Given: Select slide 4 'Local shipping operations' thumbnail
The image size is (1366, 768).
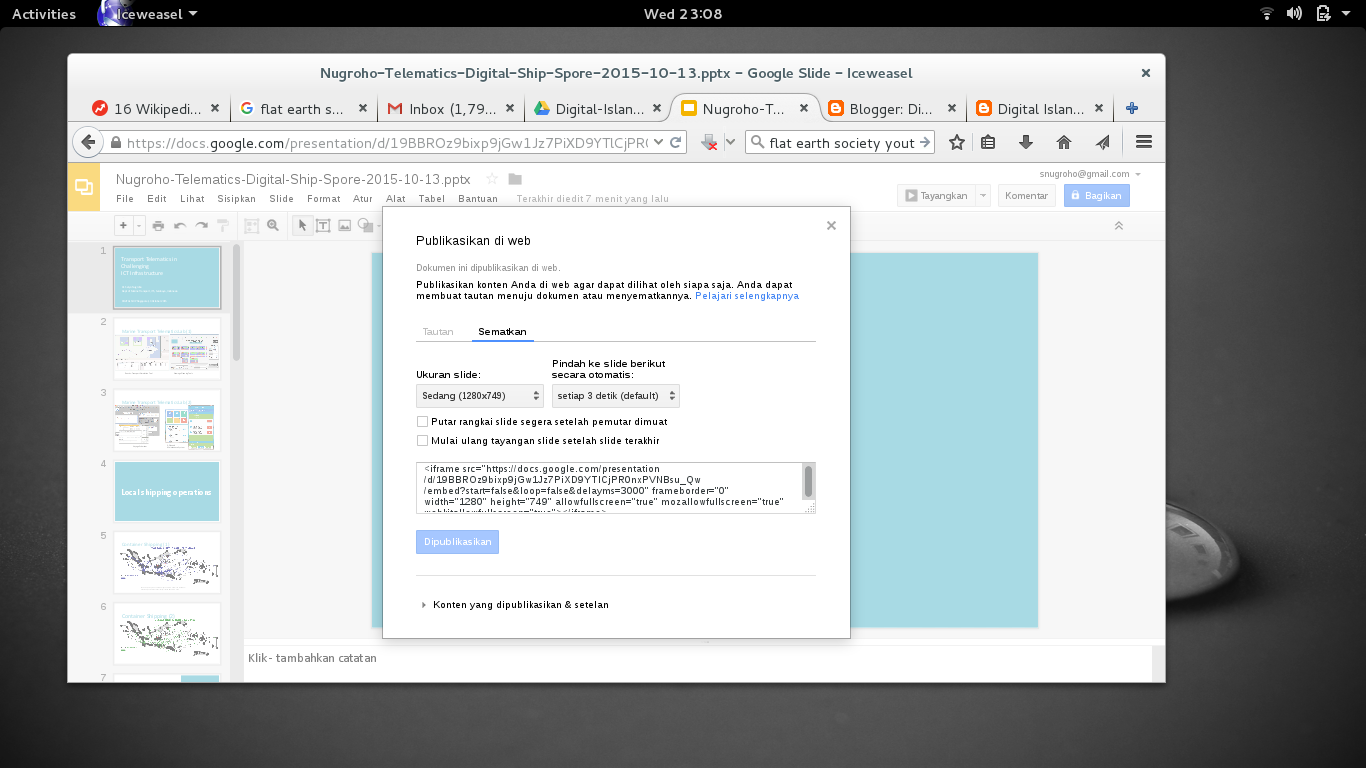Looking at the screenshot, I should pos(167,491).
